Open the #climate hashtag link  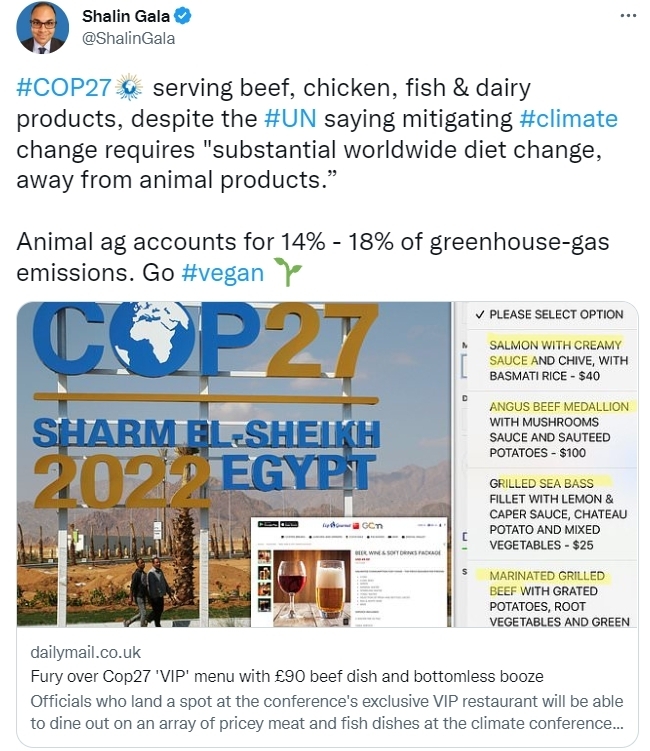[569, 119]
